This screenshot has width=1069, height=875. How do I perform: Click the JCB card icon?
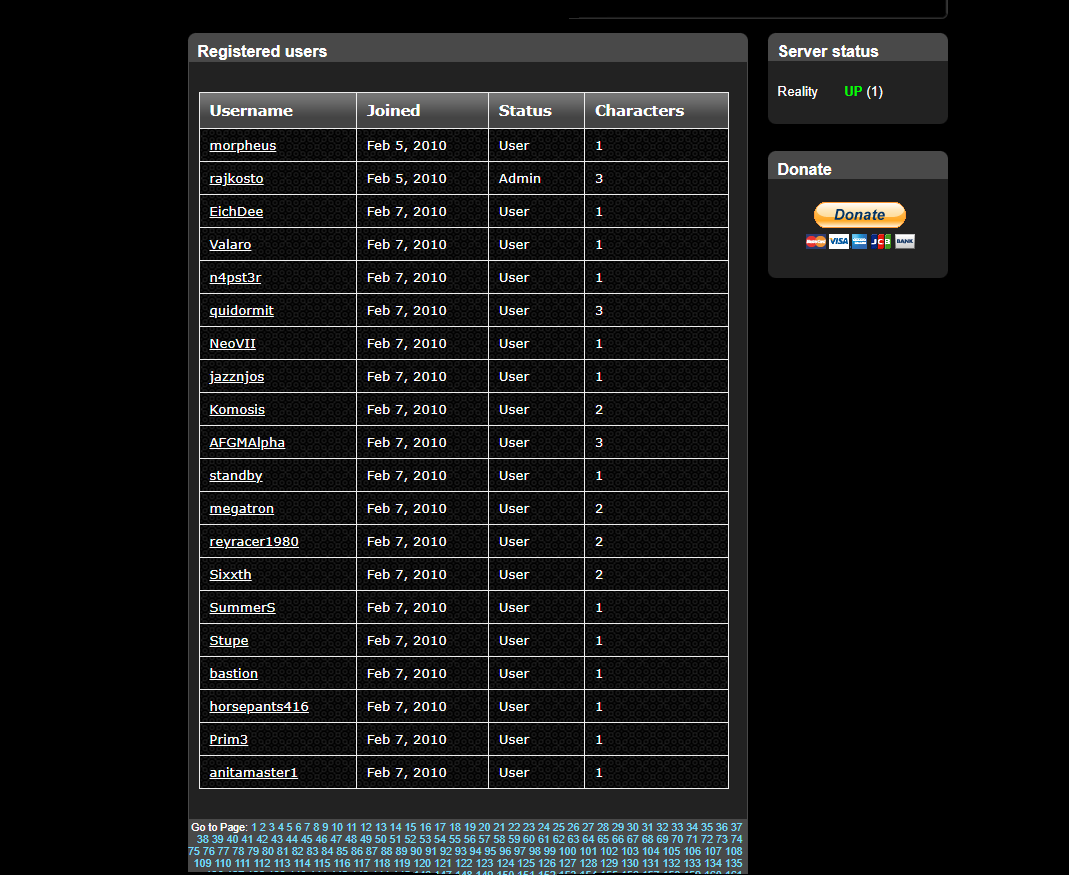(x=881, y=241)
